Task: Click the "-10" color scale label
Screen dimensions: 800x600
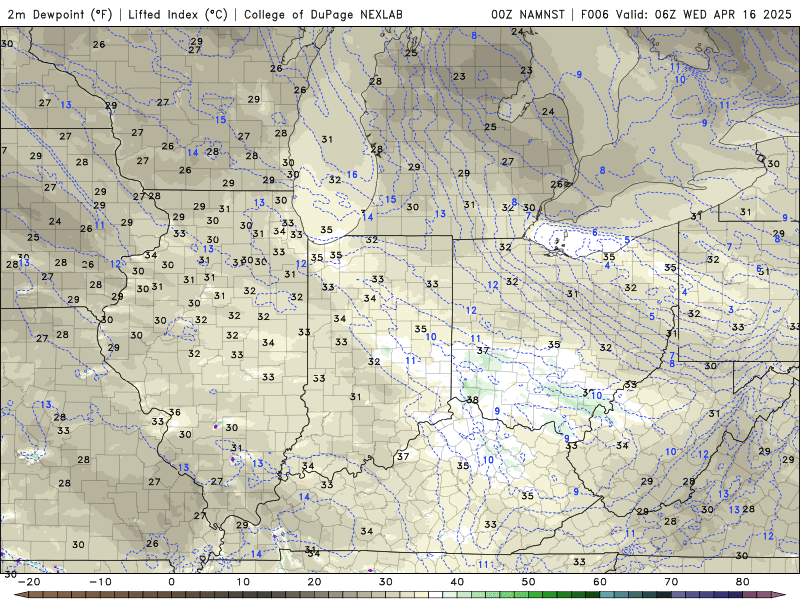Action: click(100, 582)
